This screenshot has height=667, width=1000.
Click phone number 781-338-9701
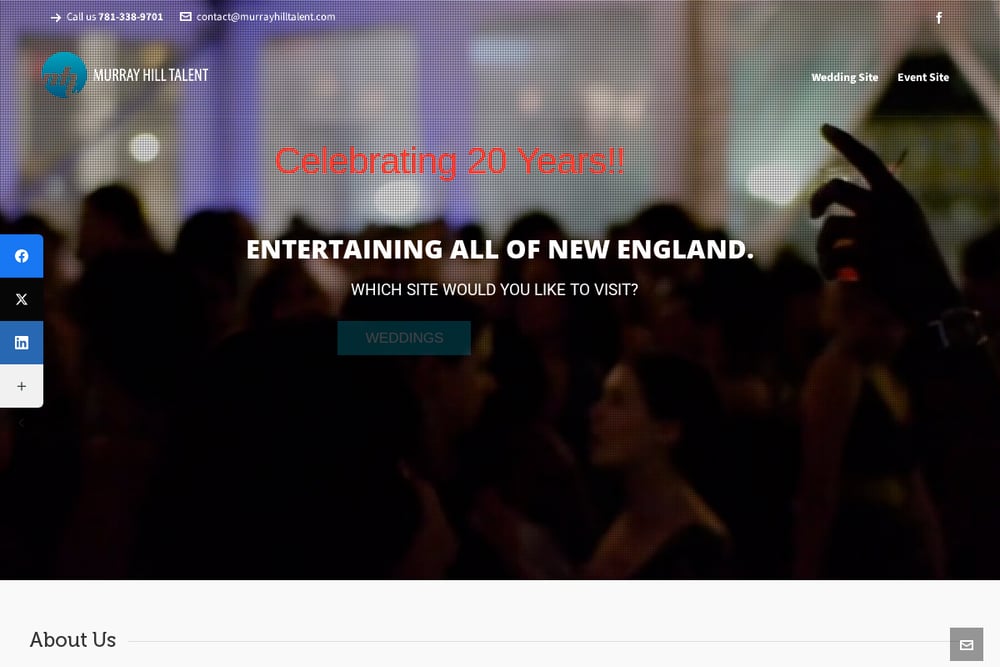click(x=131, y=17)
